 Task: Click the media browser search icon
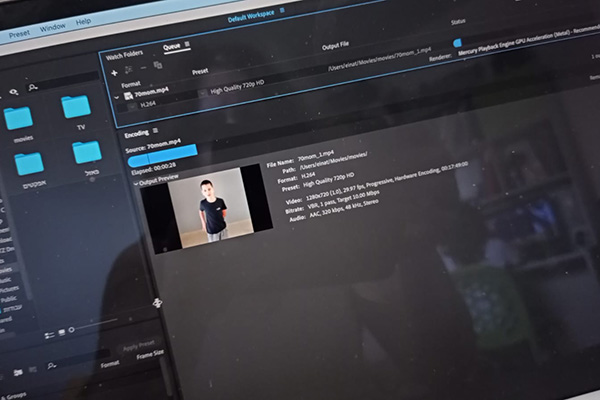(35, 88)
